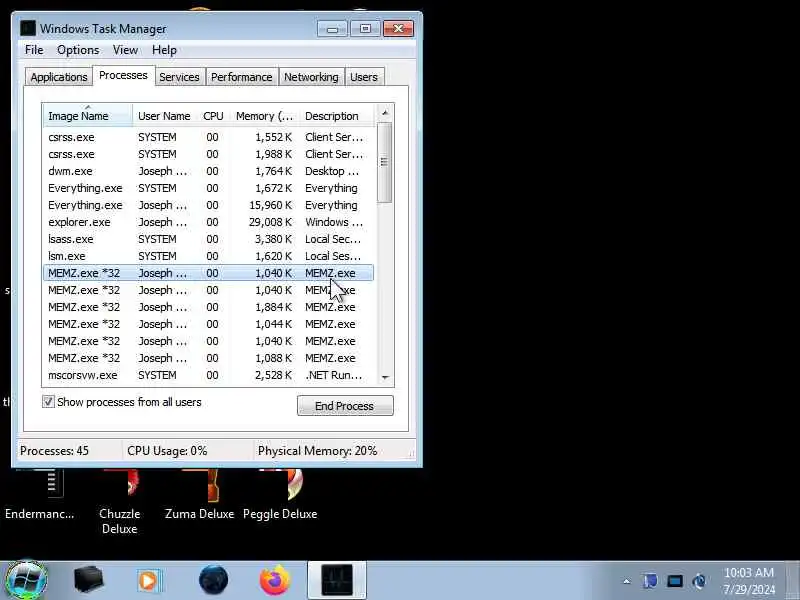
Task: Click the Task Manager title bar icon
Action: click(x=28, y=29)
